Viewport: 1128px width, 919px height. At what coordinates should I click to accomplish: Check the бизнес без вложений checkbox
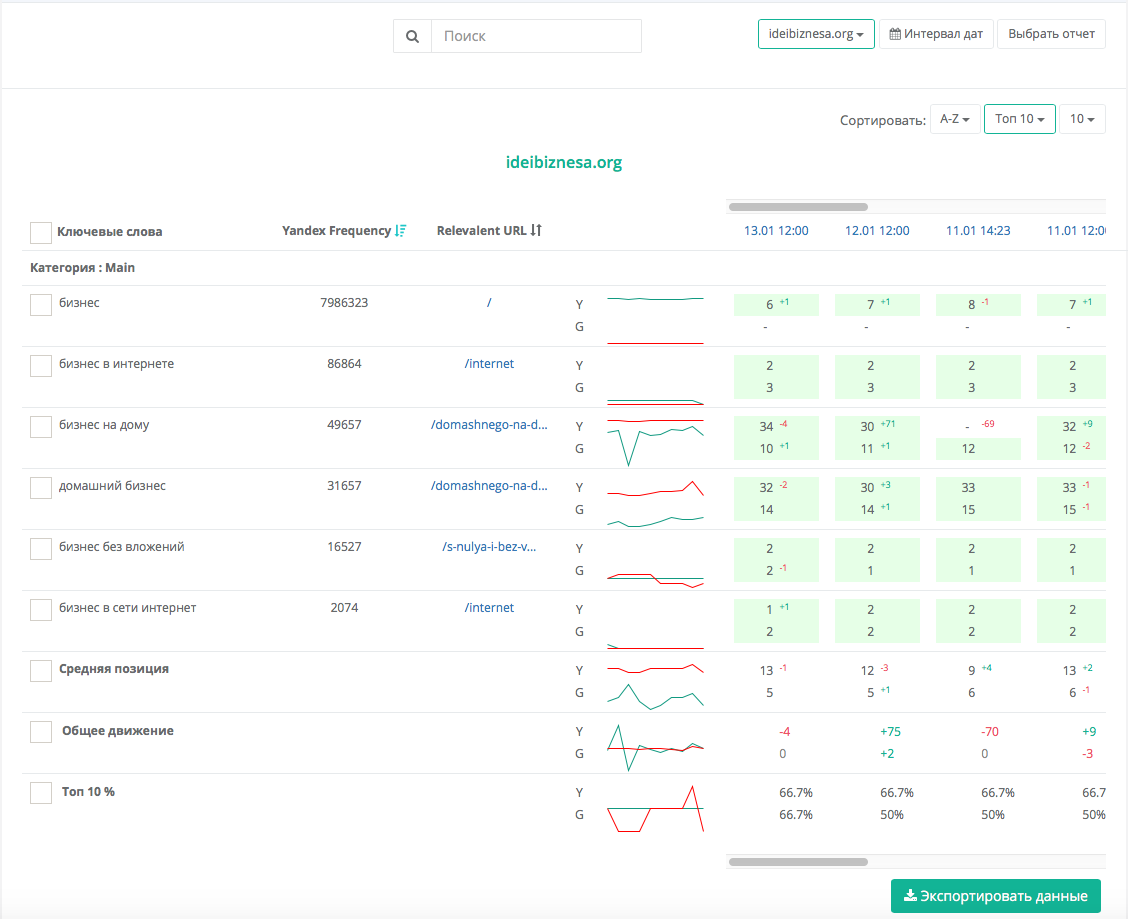click(x=41, y=548)
